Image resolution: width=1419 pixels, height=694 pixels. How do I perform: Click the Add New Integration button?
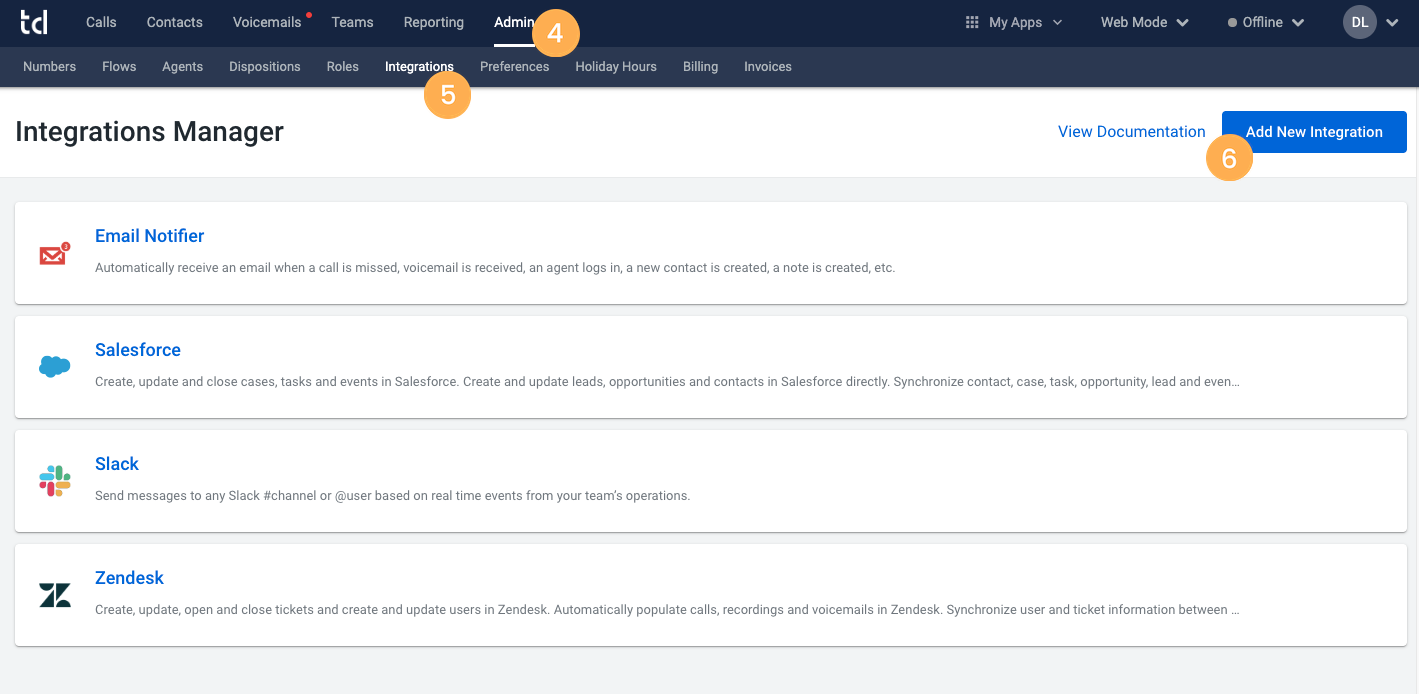pyautogui.click(x=1314, y=132)
